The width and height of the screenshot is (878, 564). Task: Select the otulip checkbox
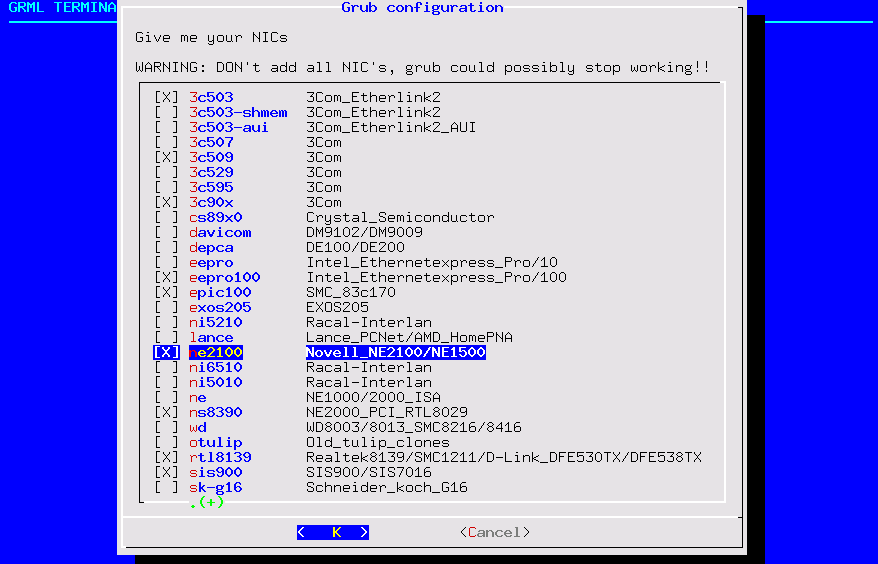tap(166, 442)
